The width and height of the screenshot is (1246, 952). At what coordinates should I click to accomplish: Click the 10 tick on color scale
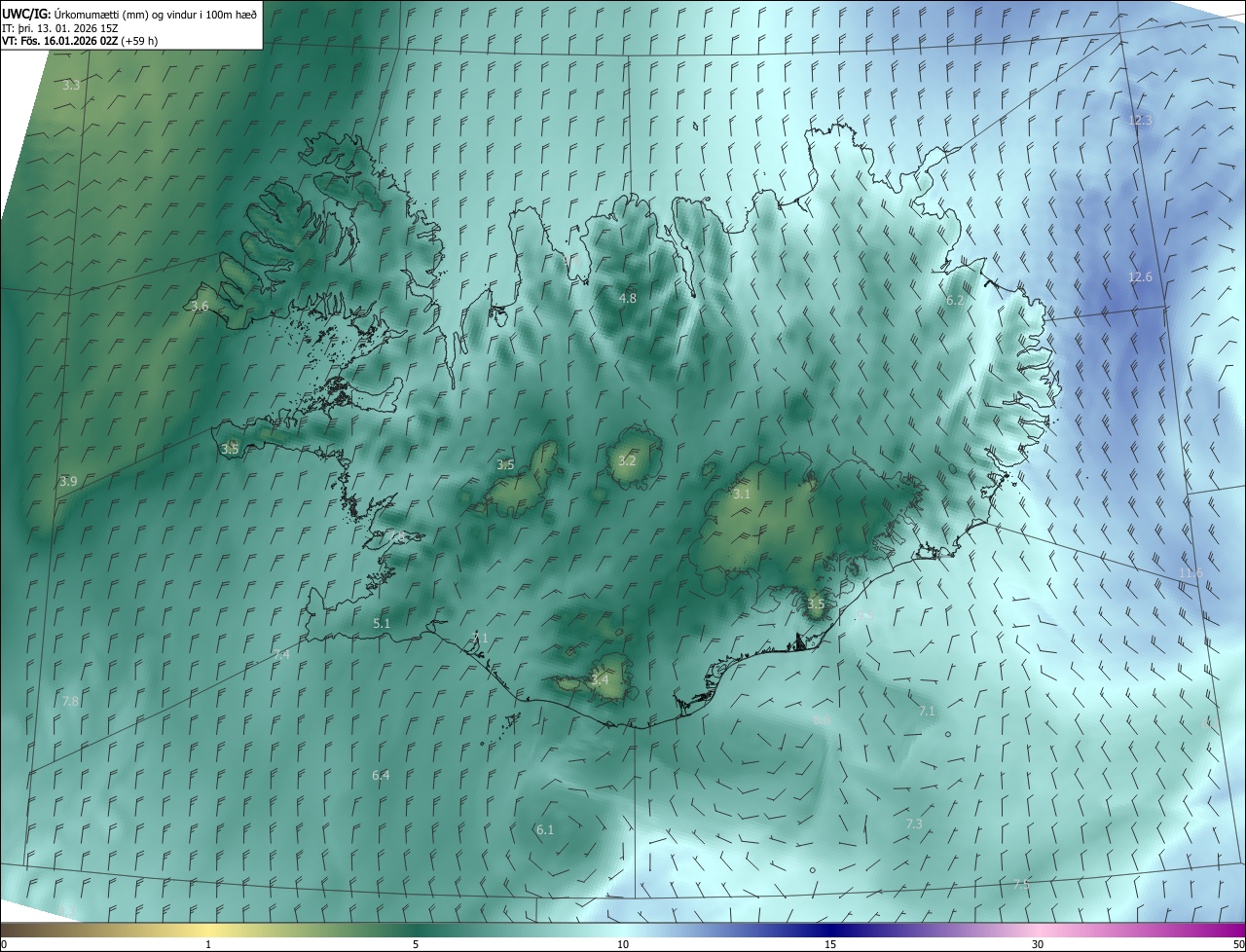[x=623, y=944]
